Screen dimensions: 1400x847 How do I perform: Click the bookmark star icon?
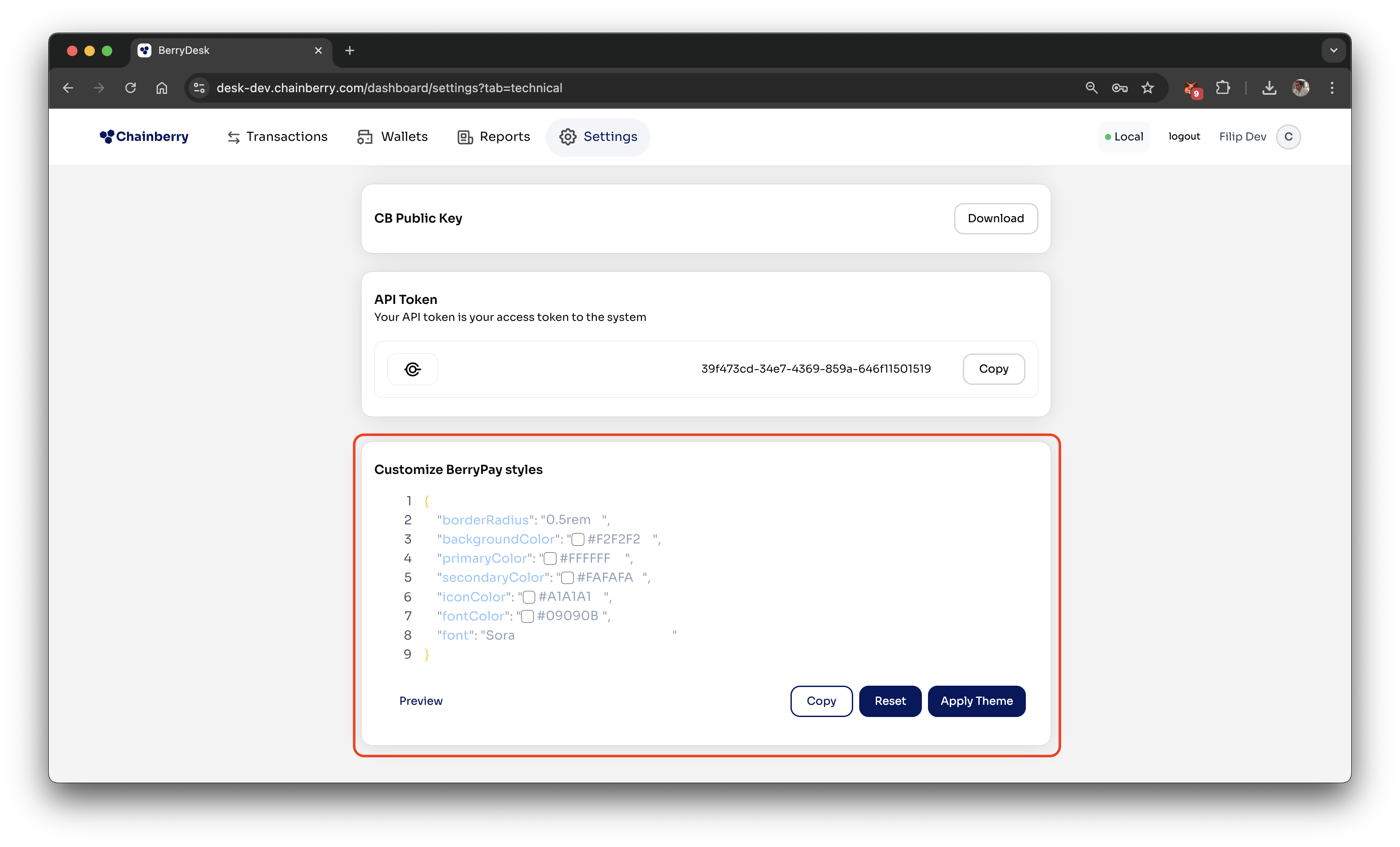coord(1148,88)
